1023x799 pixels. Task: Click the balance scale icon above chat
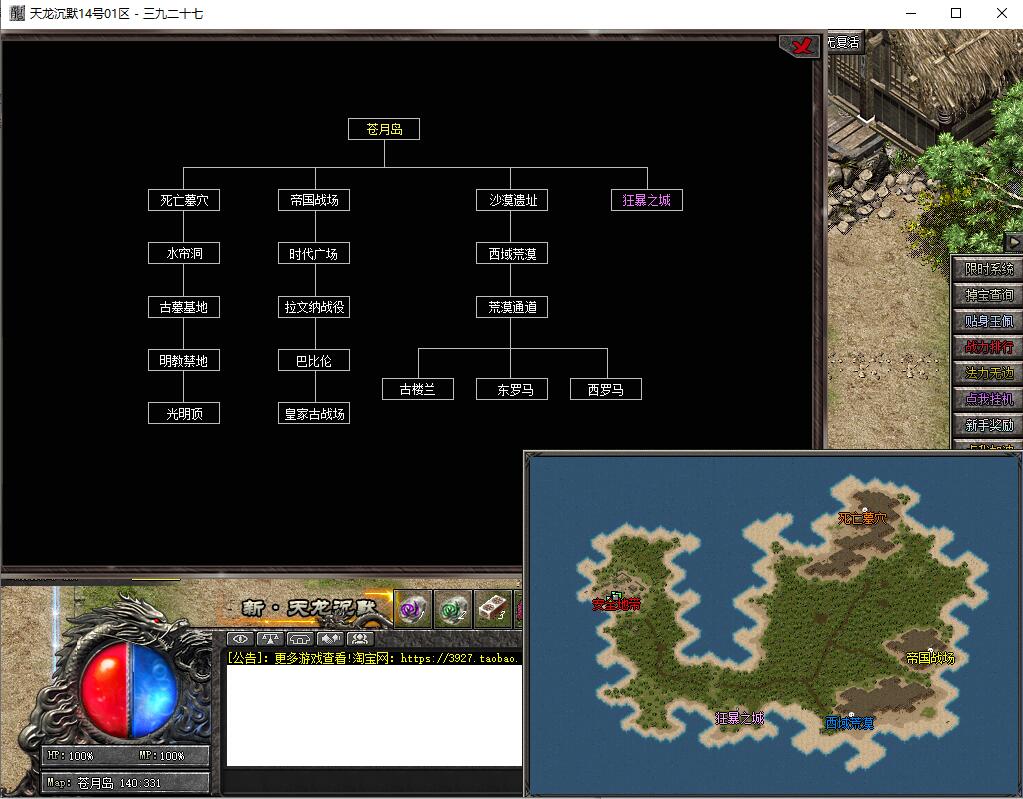[x=270, y=639]
